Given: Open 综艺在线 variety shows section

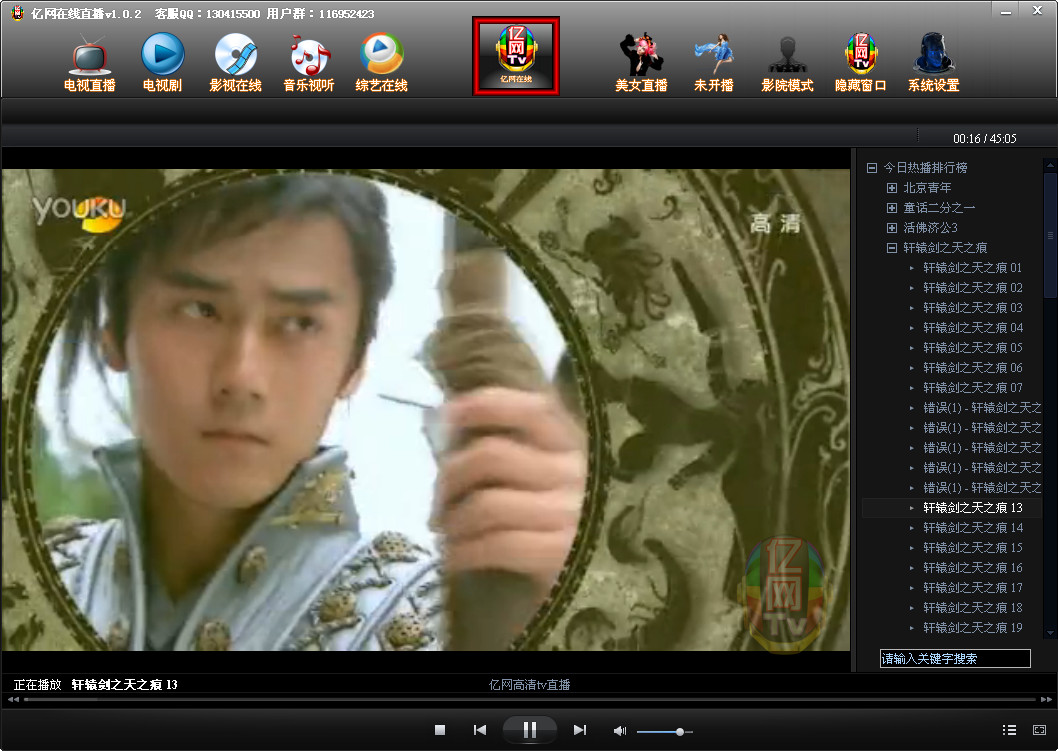Looking at the screenshot, I should pyautogui.click(x=381, y=64).
